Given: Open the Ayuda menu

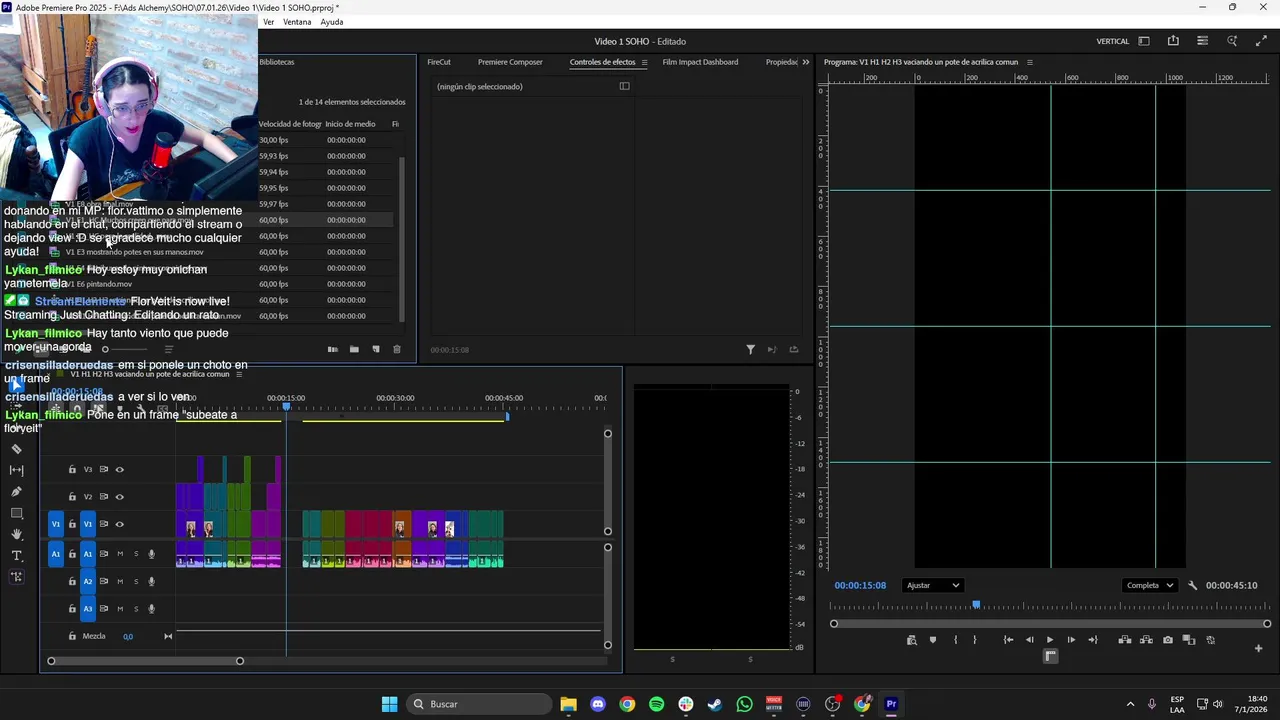Looking at the screenshot, I should pos(332,22).
